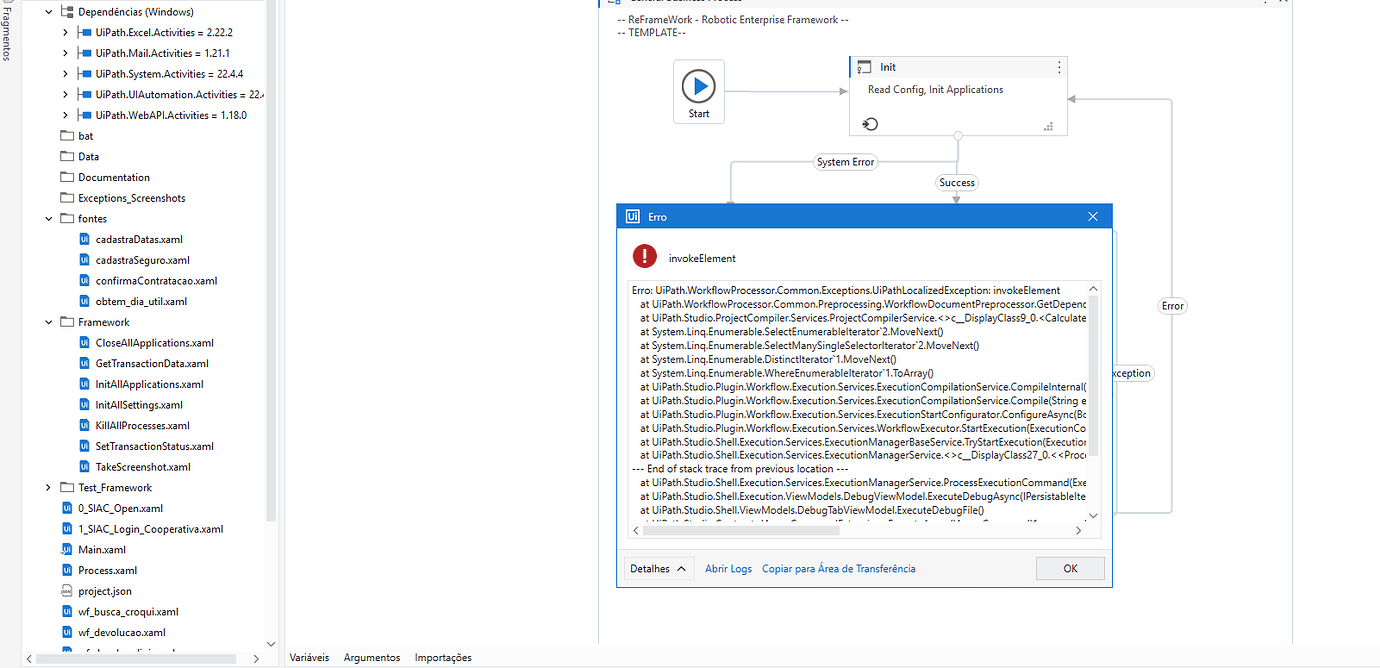Image resolution: width=1380 pixels, height=668 pixels.
Task: Open the Init state options menu
Action: coord(1057,66)
